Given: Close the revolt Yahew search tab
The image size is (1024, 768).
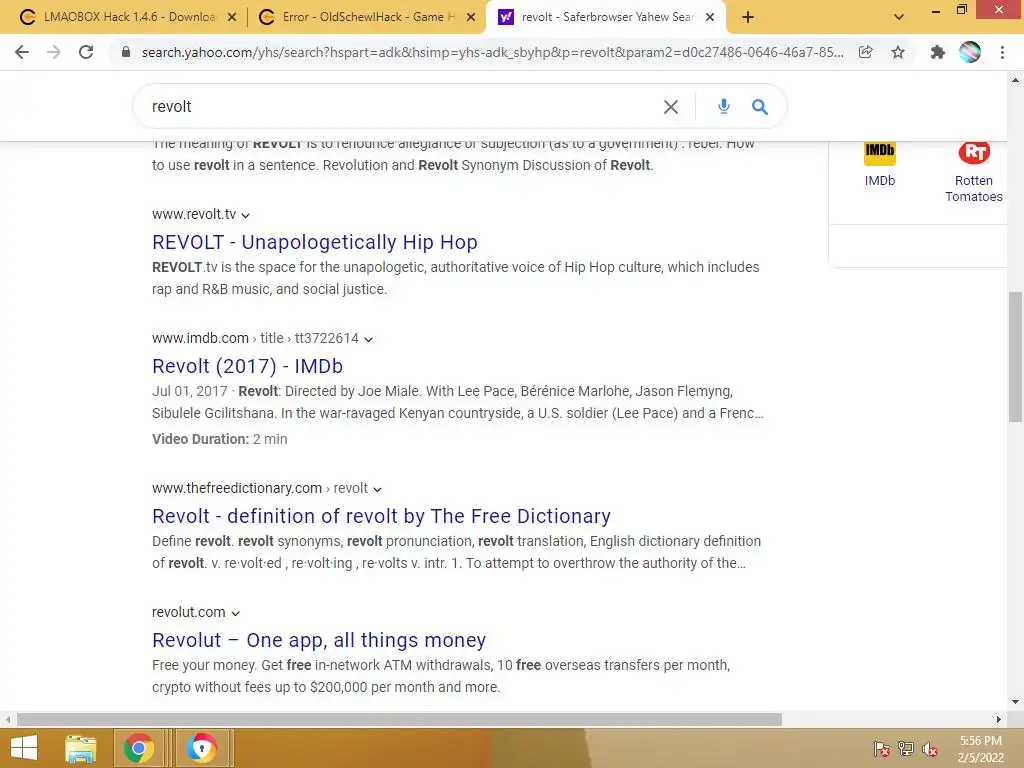Looking at the screenshot, I should point(710,17).
